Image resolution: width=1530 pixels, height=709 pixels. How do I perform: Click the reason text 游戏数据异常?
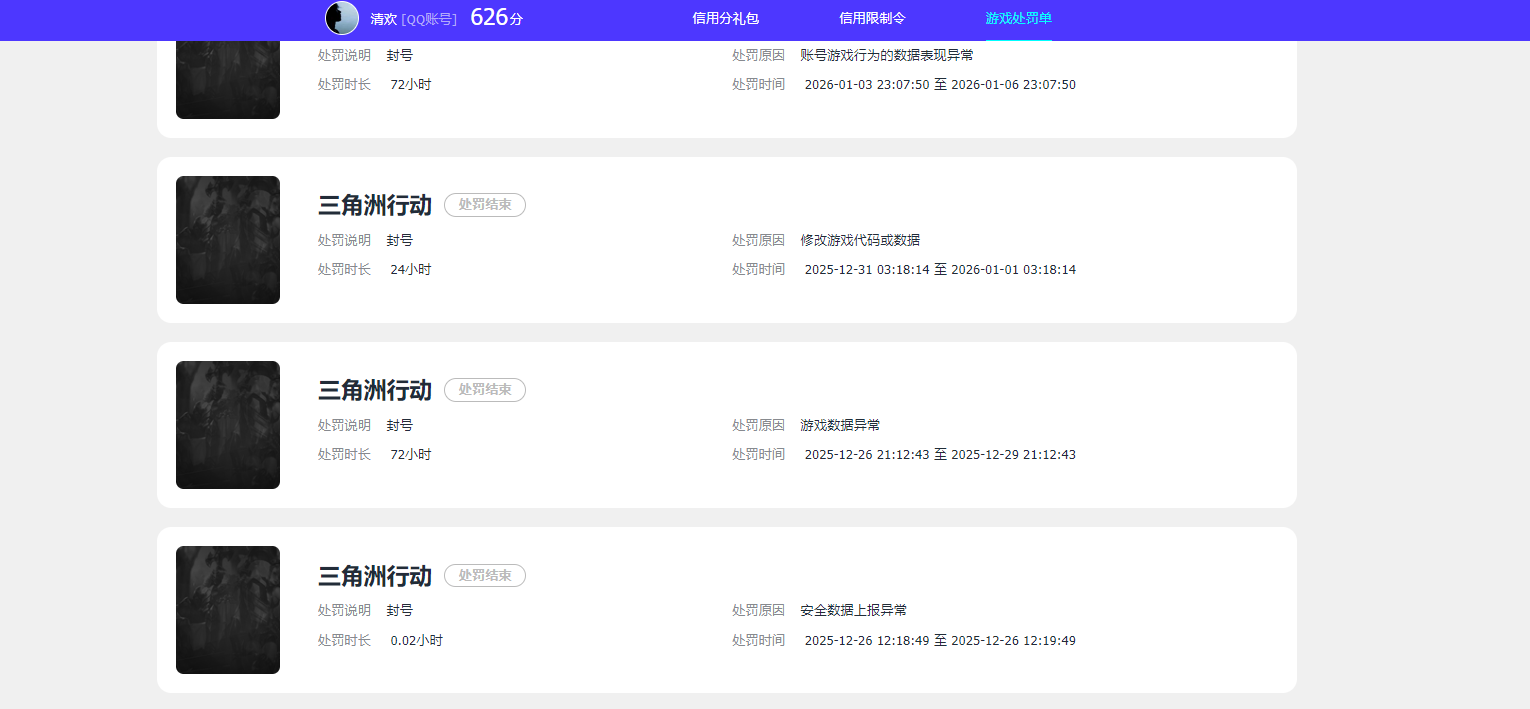coord(840,425)
